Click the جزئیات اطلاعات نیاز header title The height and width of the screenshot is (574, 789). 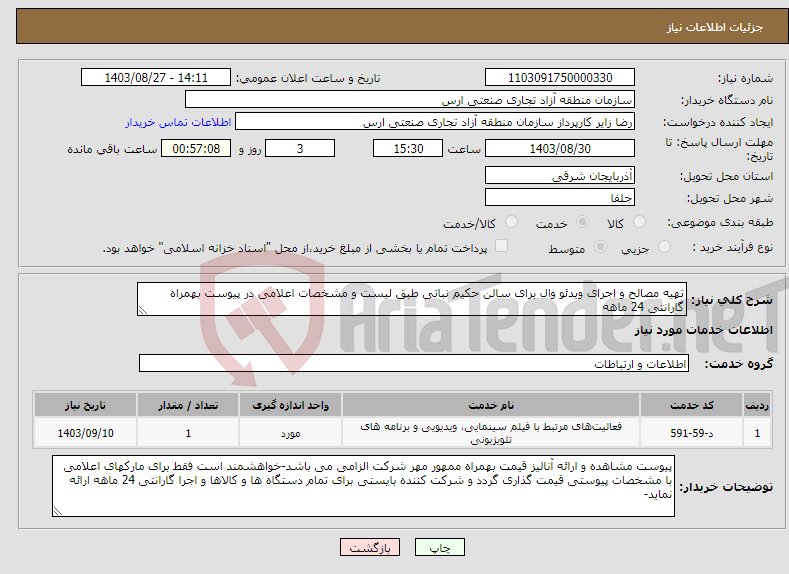click(715, 27)
